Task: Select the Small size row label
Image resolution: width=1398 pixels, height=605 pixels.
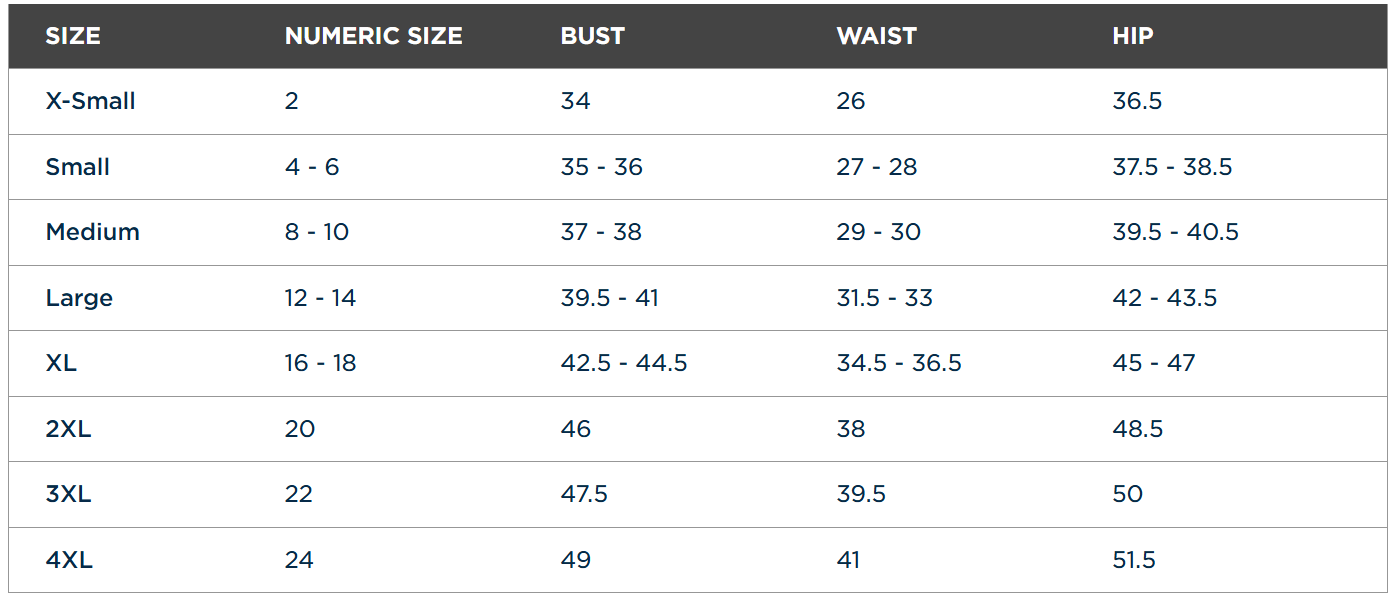Action: (x=77, y=167)
